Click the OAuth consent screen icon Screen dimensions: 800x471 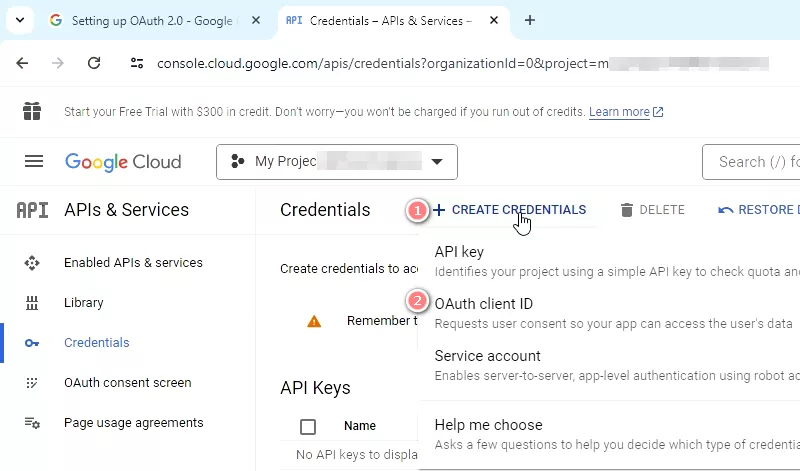click(x=32, y=383)
